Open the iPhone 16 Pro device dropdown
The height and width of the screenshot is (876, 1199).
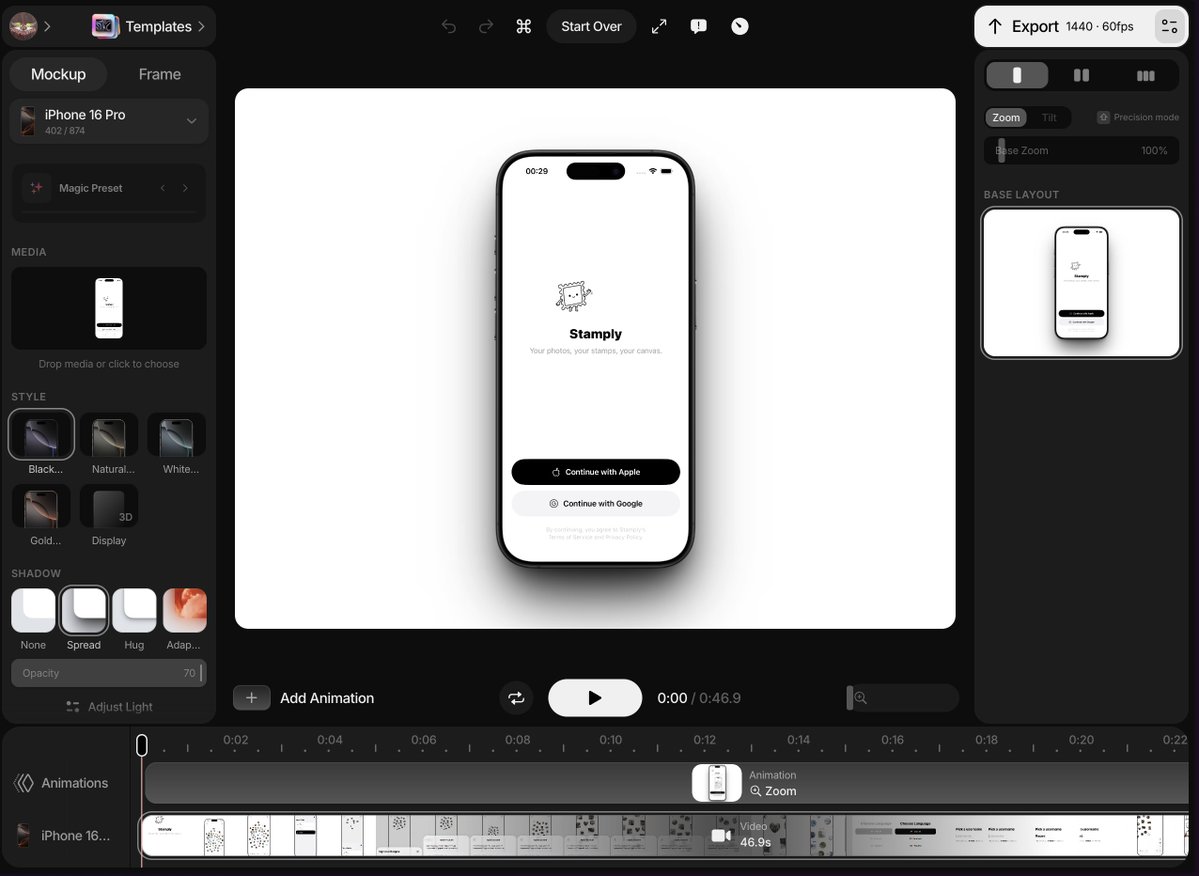click(x=109, y=121)
